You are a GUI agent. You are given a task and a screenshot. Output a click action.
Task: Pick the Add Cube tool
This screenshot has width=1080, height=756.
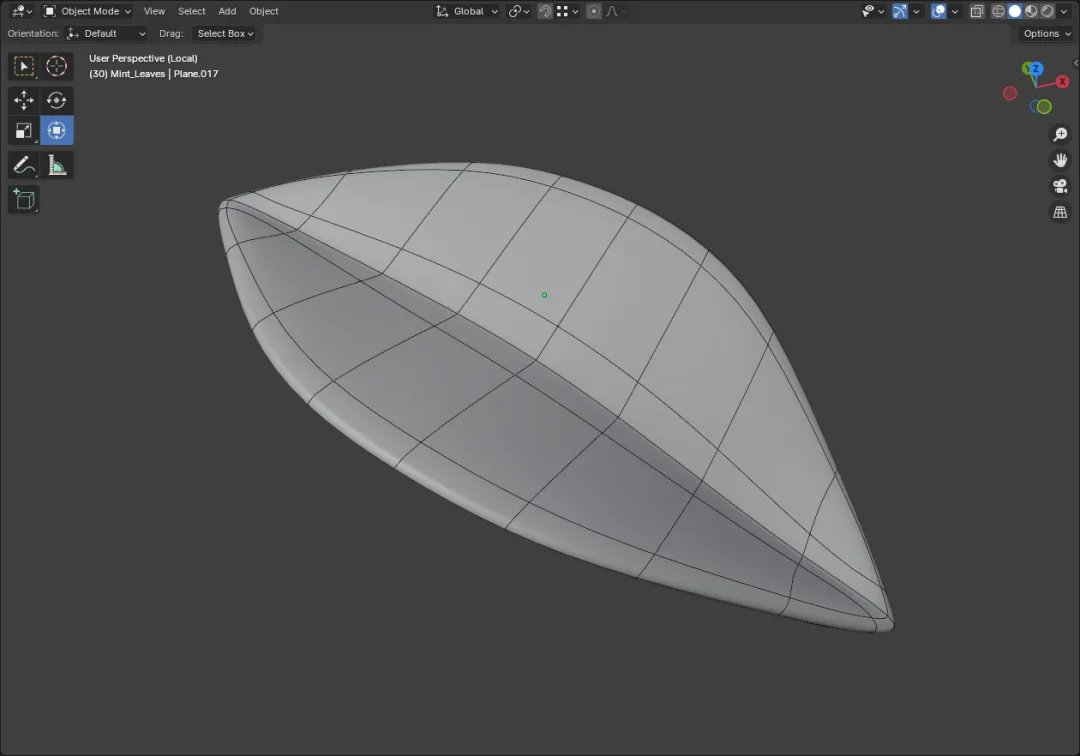23,200
